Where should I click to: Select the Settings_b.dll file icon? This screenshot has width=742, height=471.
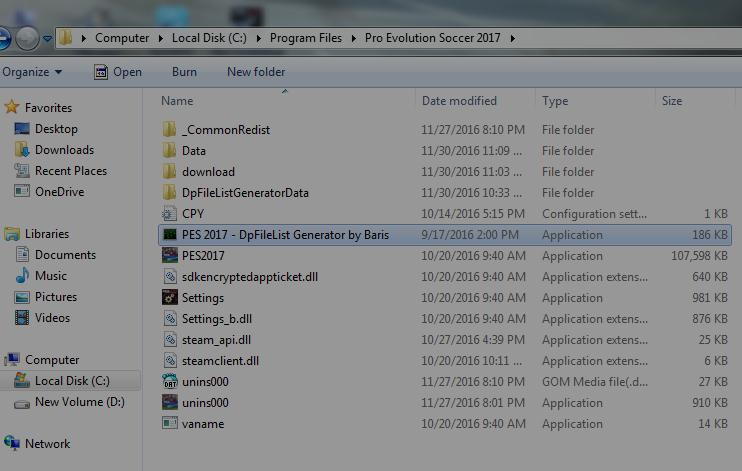click(x=169, y=319)
